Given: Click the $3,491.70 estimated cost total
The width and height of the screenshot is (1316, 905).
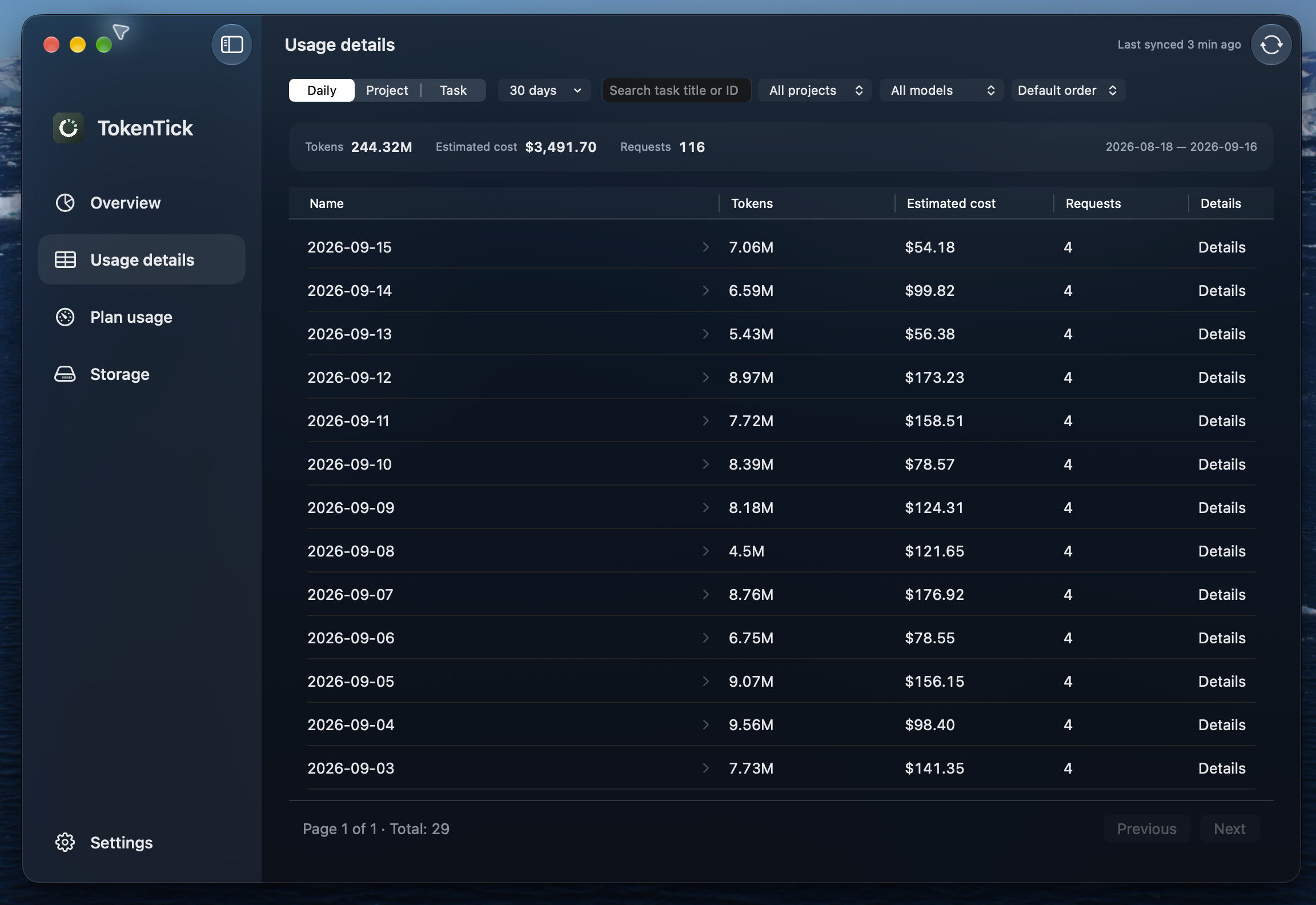Looking at the screenshot, I should coord(560,147).
